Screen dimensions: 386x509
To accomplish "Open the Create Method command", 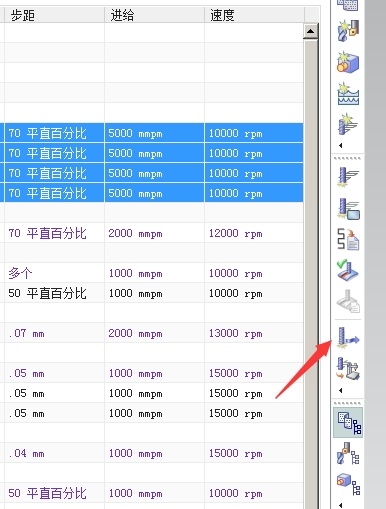I will 348,94.
